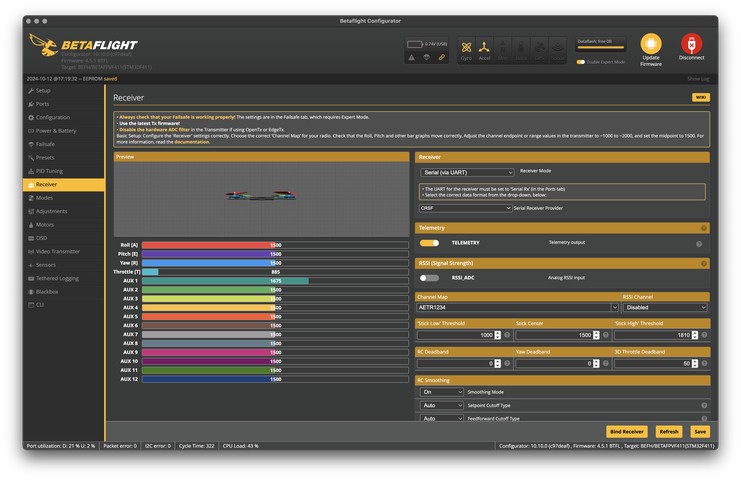Open the CLI tab
741x480 pixels.
[x=63, y=305]
